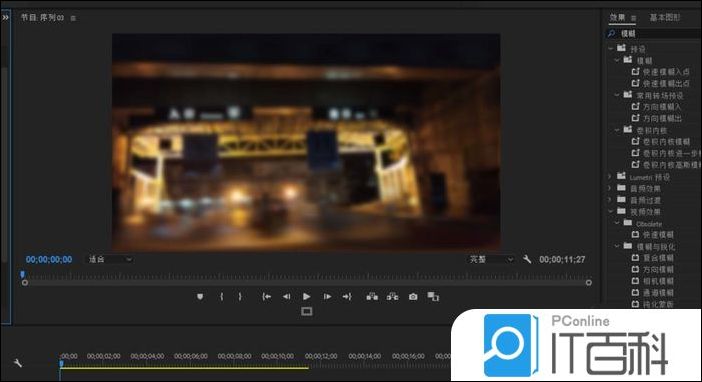Export frame with the camera icon
Screen dimensions: 702x382
(413, 296)
